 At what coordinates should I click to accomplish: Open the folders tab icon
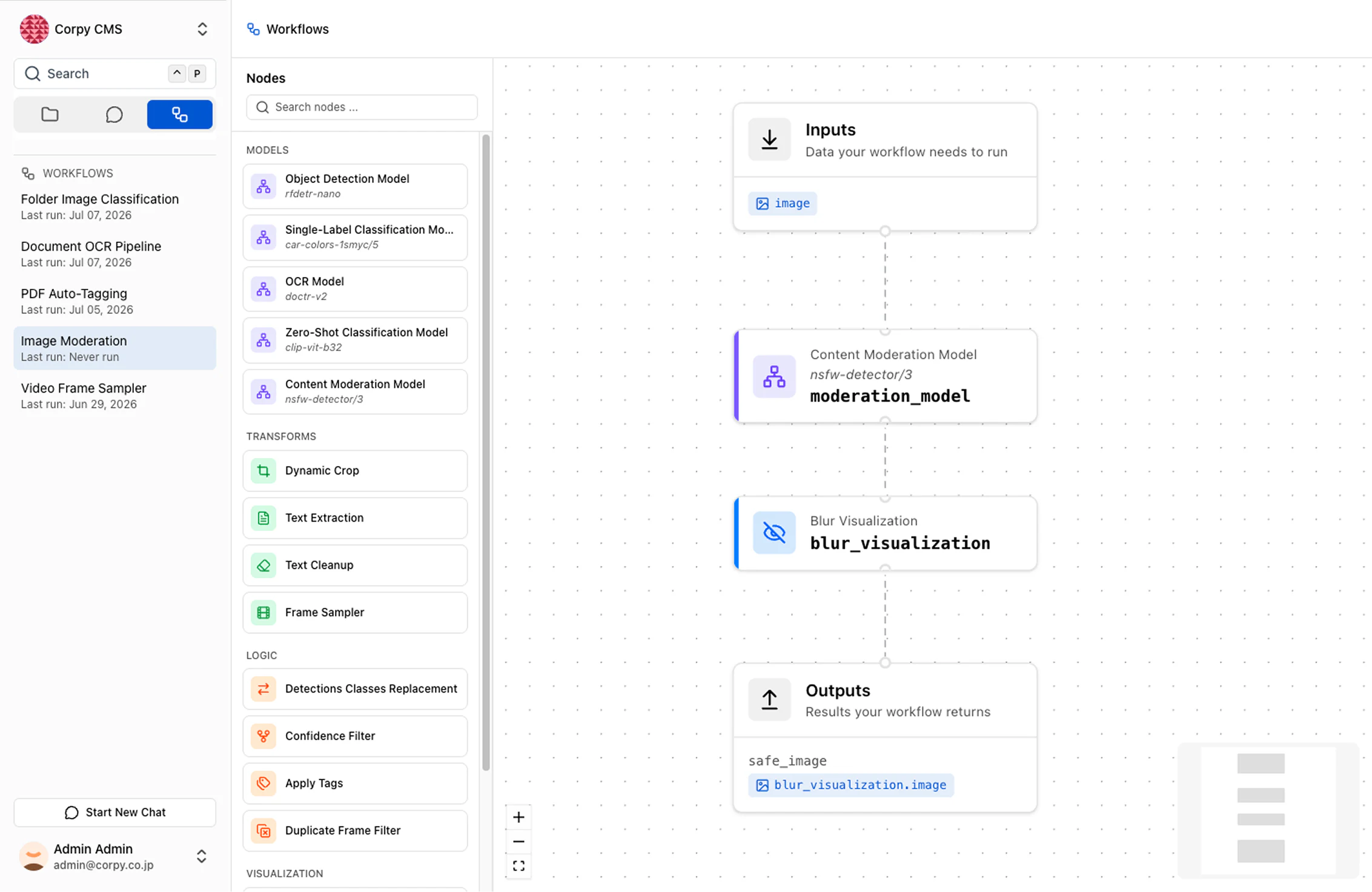[50, 115]
